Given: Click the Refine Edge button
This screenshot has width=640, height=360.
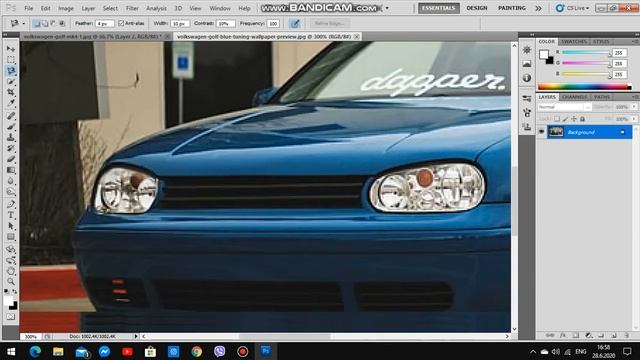Looking at the screenshot, I should click(x=329, y=24).
